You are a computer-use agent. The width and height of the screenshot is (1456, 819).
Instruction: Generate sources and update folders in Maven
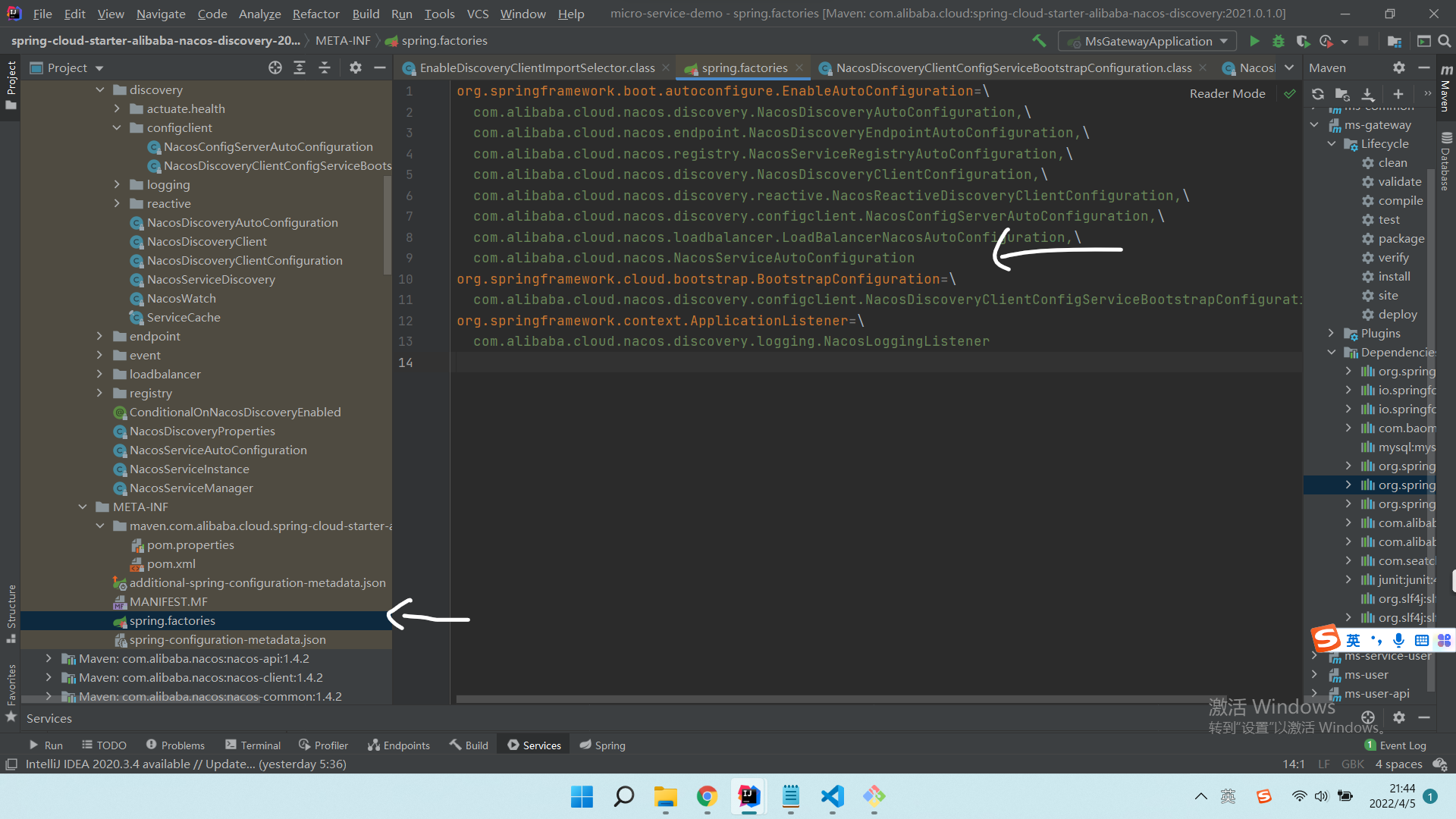point(1342,94)
